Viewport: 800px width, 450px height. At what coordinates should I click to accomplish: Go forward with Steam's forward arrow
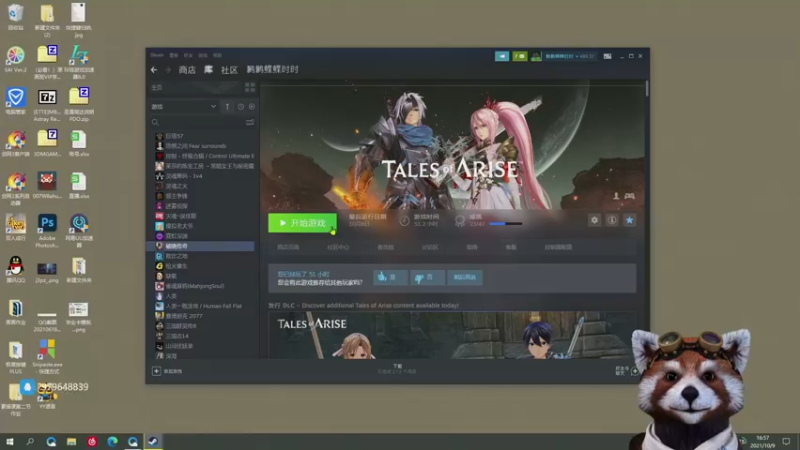pyautogui.click(x=167, y=70)
